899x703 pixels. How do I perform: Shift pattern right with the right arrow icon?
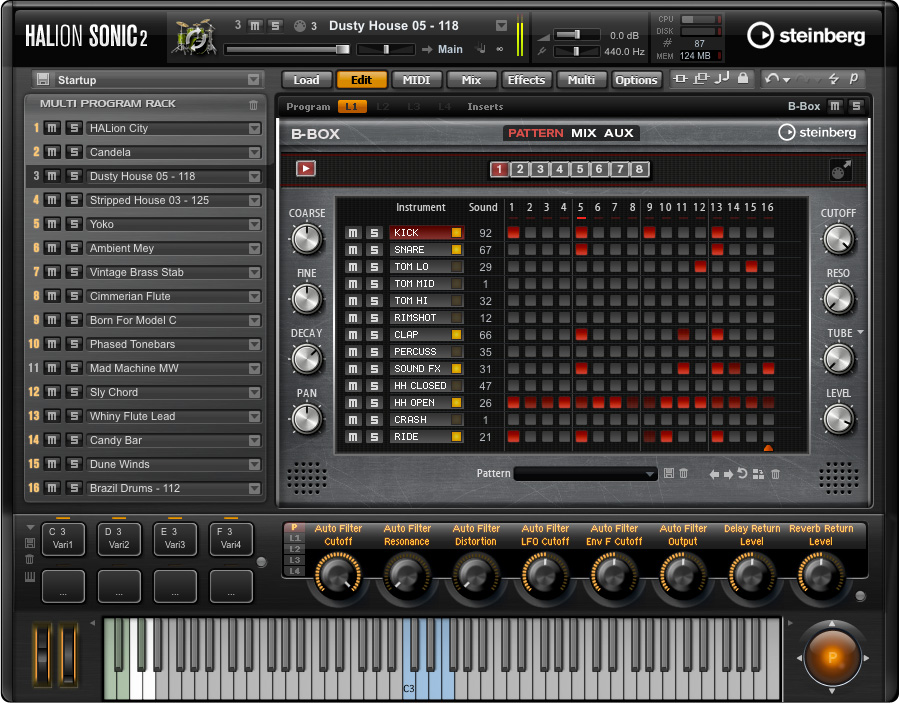point(728,474)
